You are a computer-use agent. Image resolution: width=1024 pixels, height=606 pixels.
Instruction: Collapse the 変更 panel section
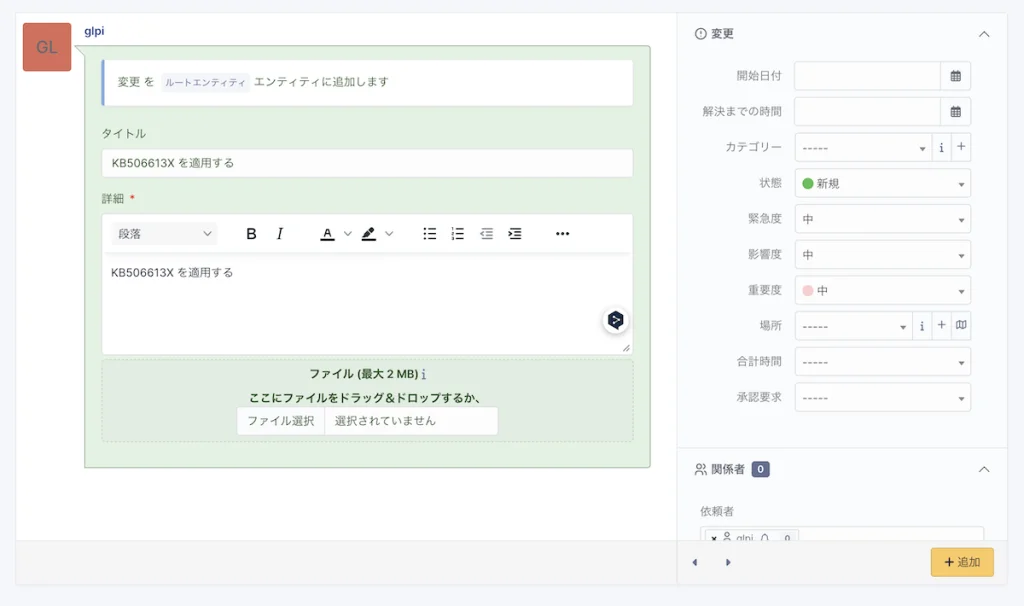coord(984,34)
